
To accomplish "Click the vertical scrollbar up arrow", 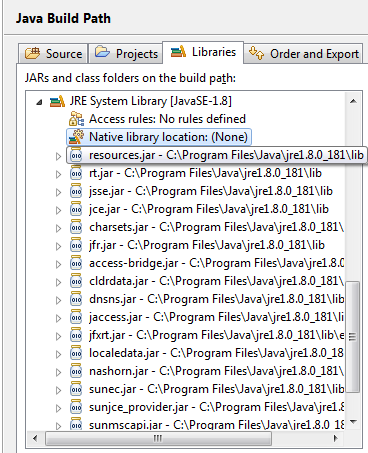I will [353, 101].
